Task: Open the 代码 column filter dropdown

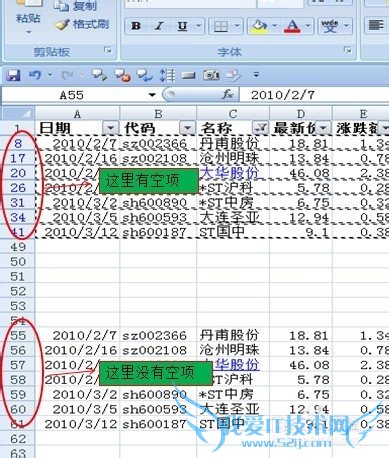Action: (x=188, y=128)
